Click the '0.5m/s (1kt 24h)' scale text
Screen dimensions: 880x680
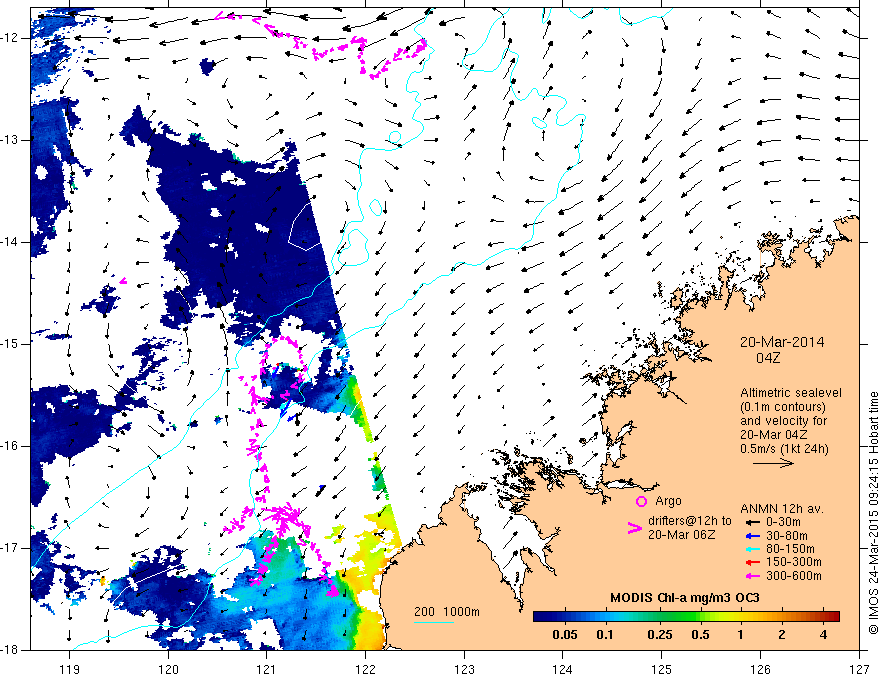pos(784,449)
